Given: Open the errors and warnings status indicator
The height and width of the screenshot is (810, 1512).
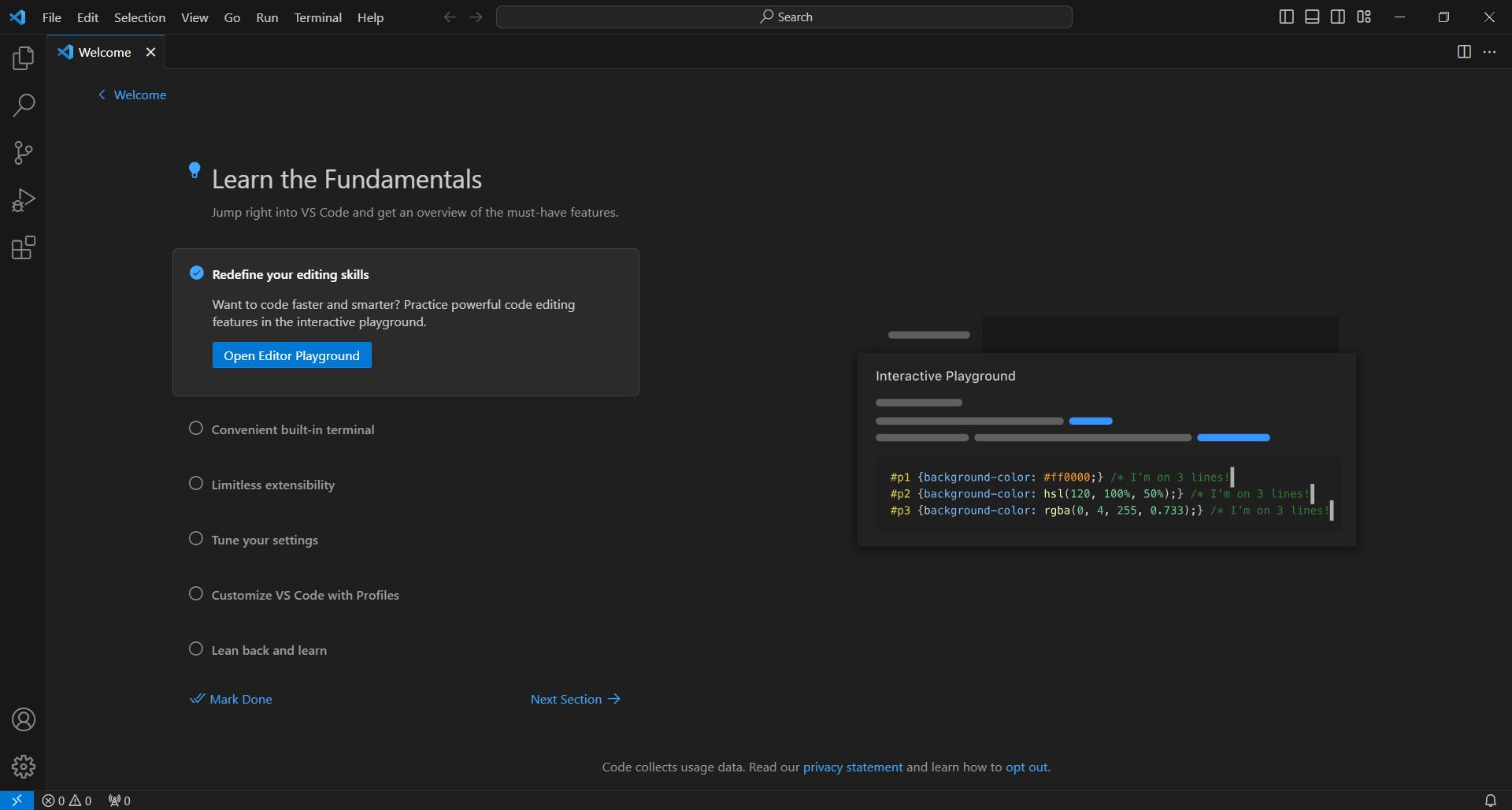Looking at the screenshot, I should 67,800.
